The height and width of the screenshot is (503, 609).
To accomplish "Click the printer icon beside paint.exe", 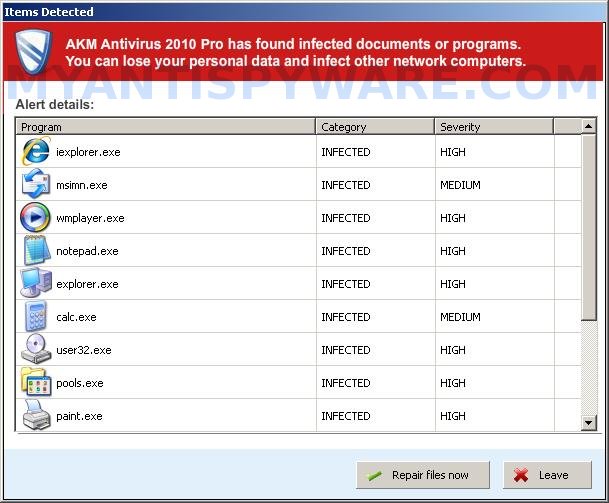I will point(37,415).
